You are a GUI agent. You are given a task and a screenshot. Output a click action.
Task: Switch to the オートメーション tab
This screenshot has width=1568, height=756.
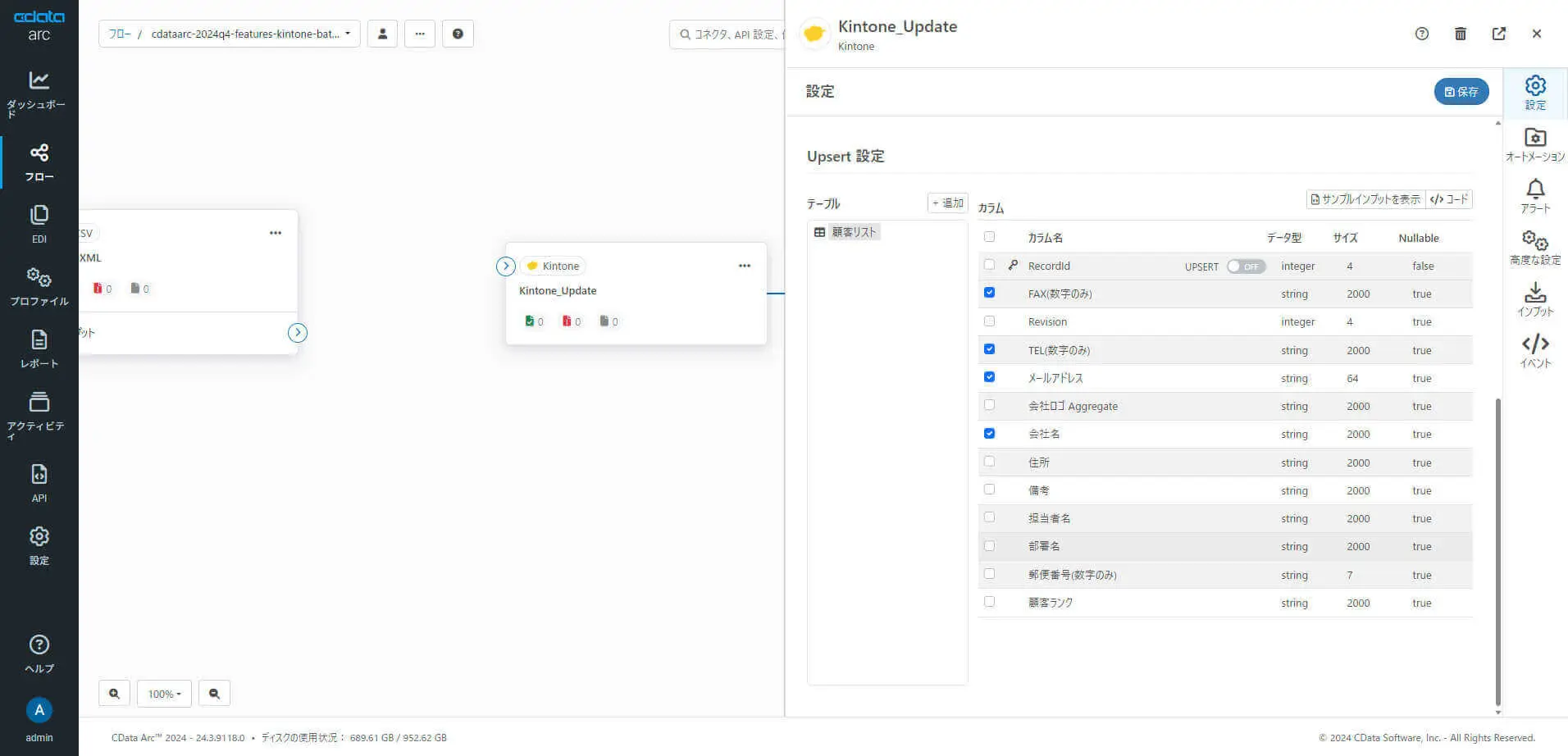pyautogui.click(x=1535, y=144)
